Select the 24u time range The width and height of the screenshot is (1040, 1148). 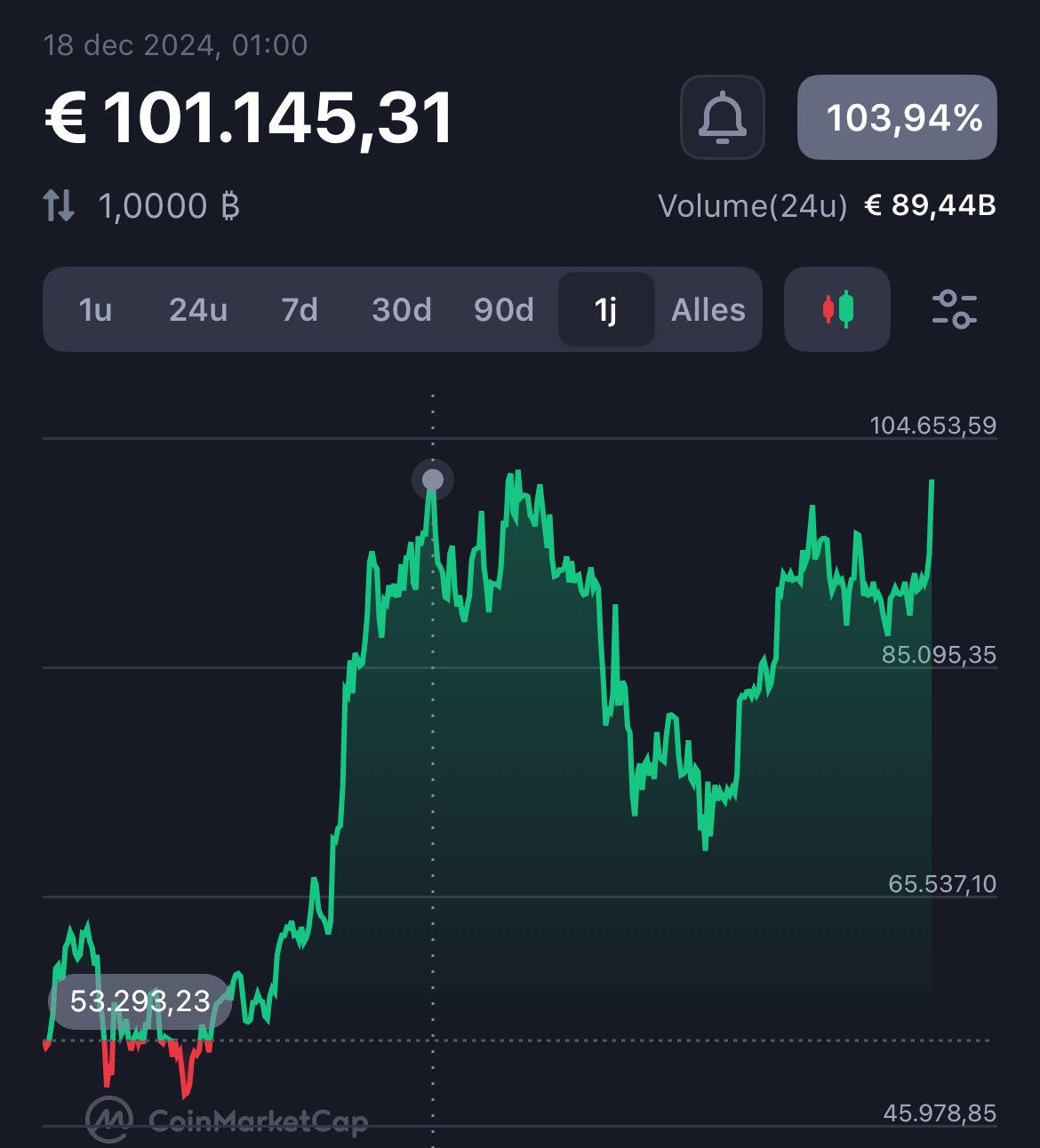tap(198, 309)
